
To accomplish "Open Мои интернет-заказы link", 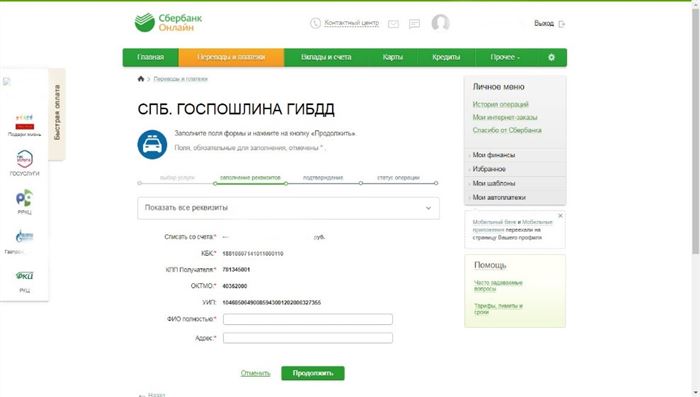I will [x=505, y=117].
